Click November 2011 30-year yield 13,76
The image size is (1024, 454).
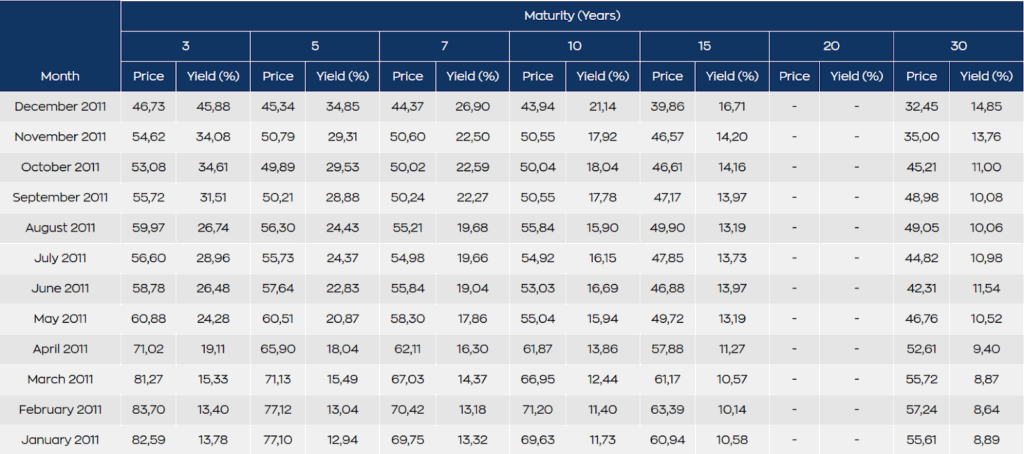pyautogui.click(x=987, y=137)
